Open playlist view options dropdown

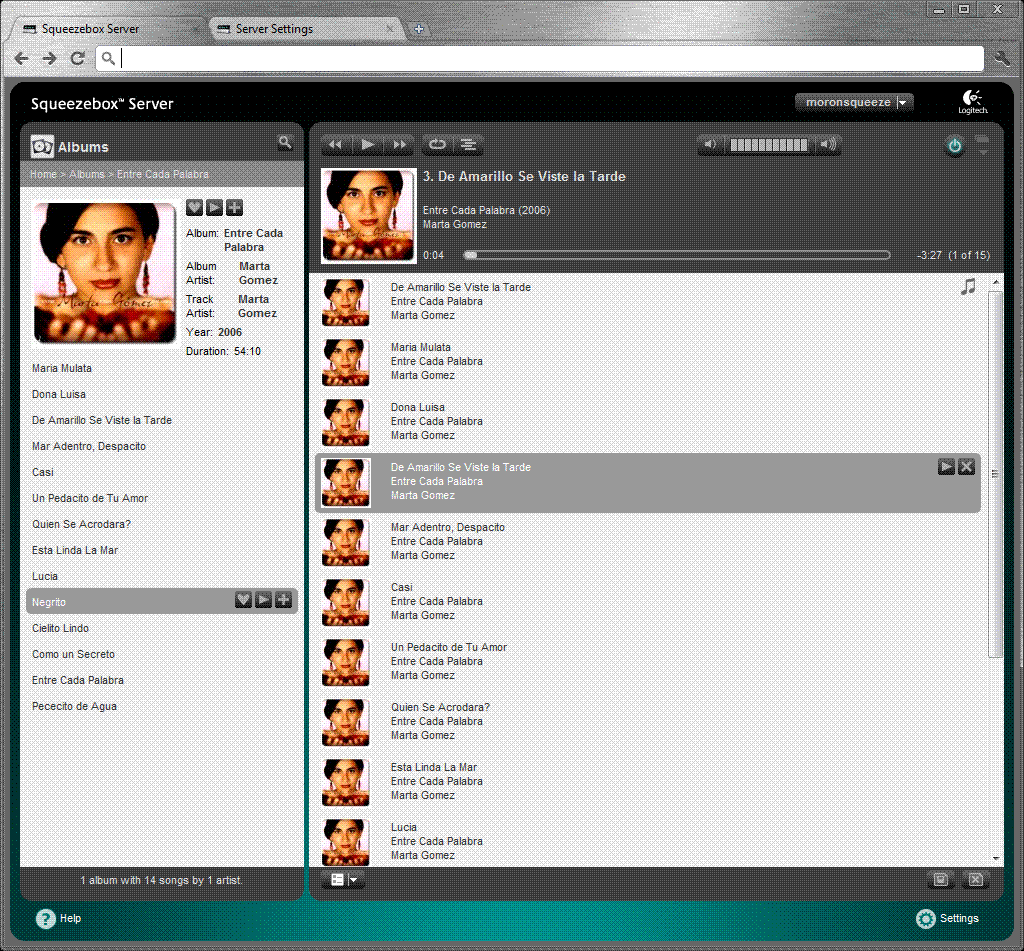[343, 880]
